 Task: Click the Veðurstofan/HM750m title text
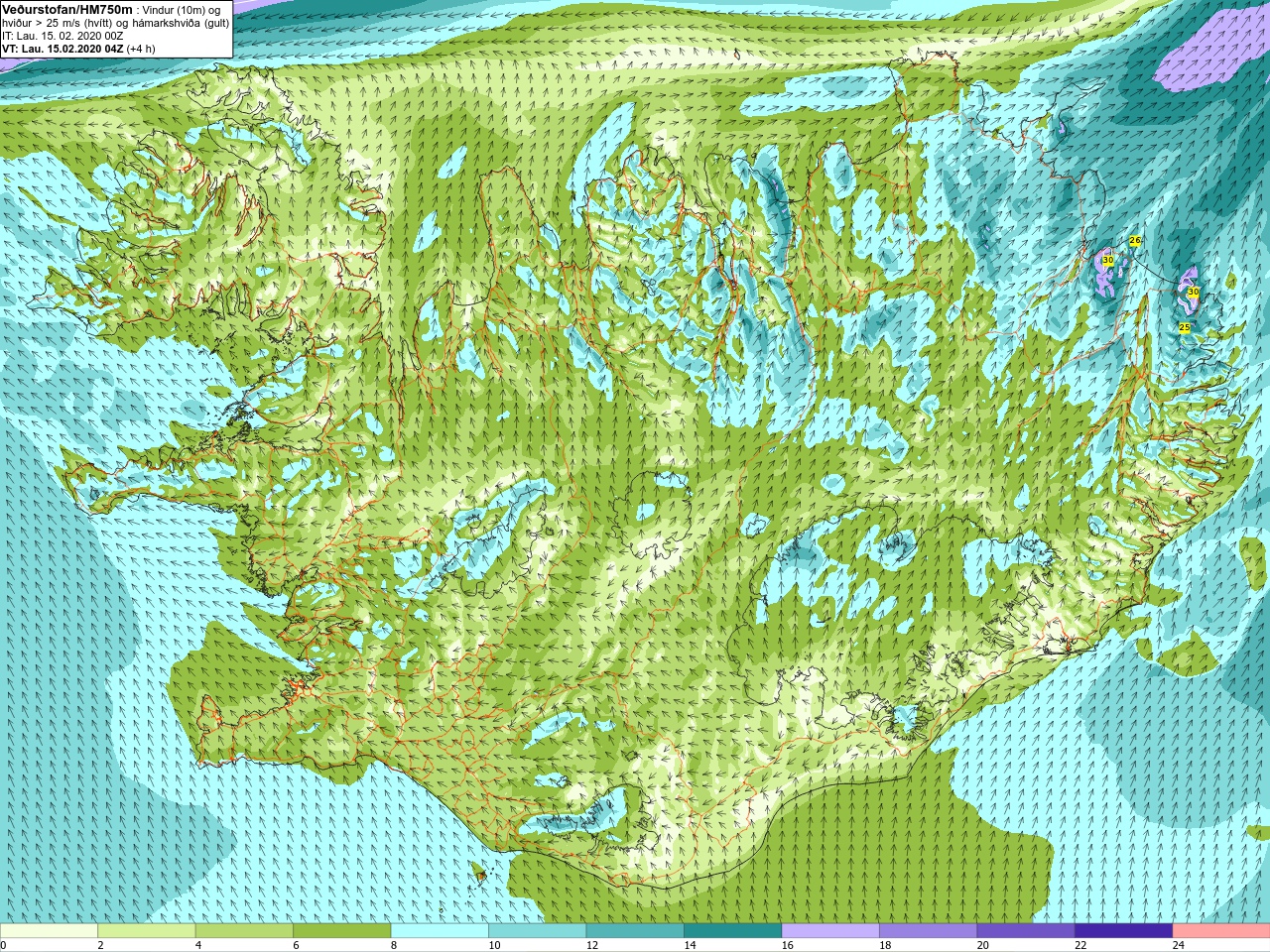67,9
